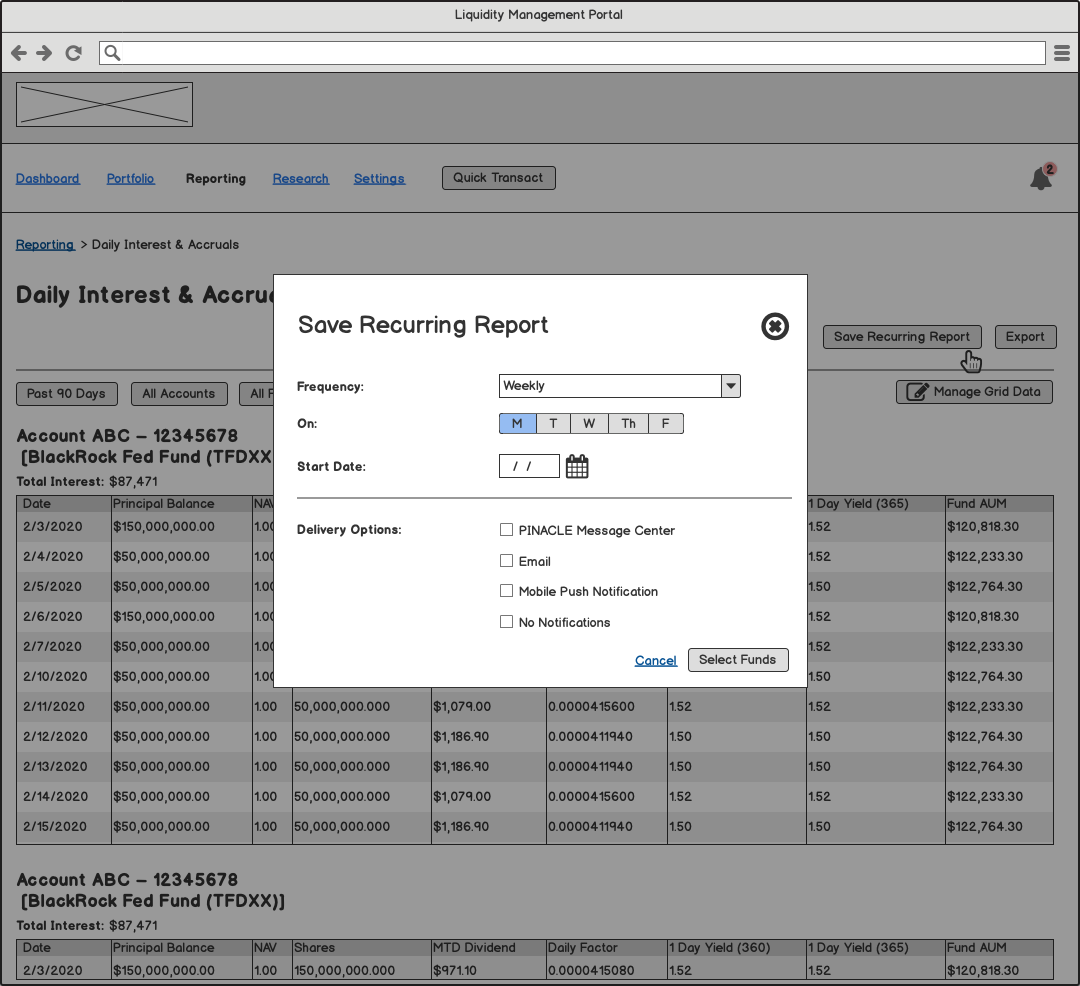Enable Mobile Push Notification checkbox
This screenshot has width=1080, height=986.
point(506,591)
